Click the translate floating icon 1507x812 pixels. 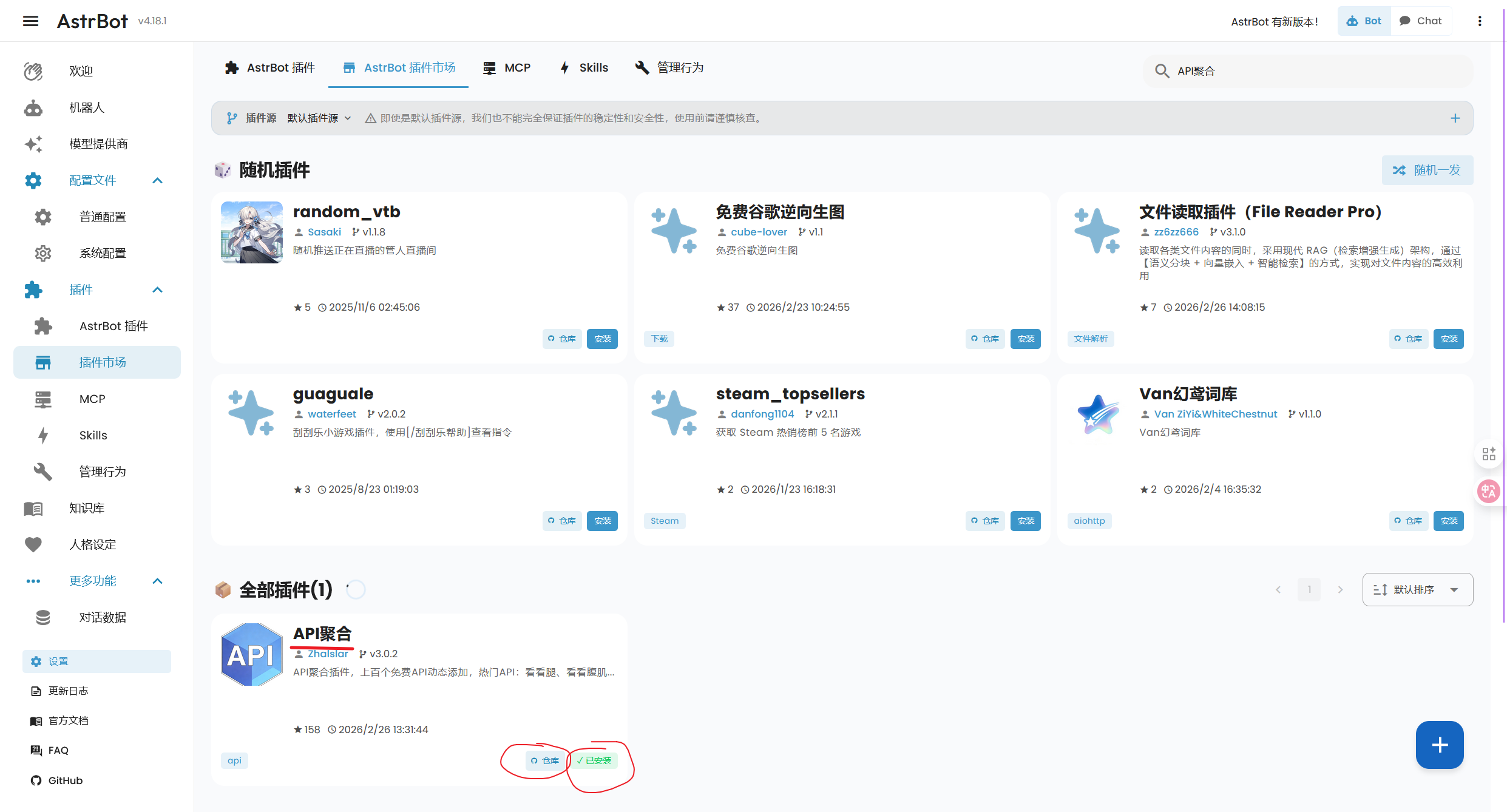point(1488,491)
